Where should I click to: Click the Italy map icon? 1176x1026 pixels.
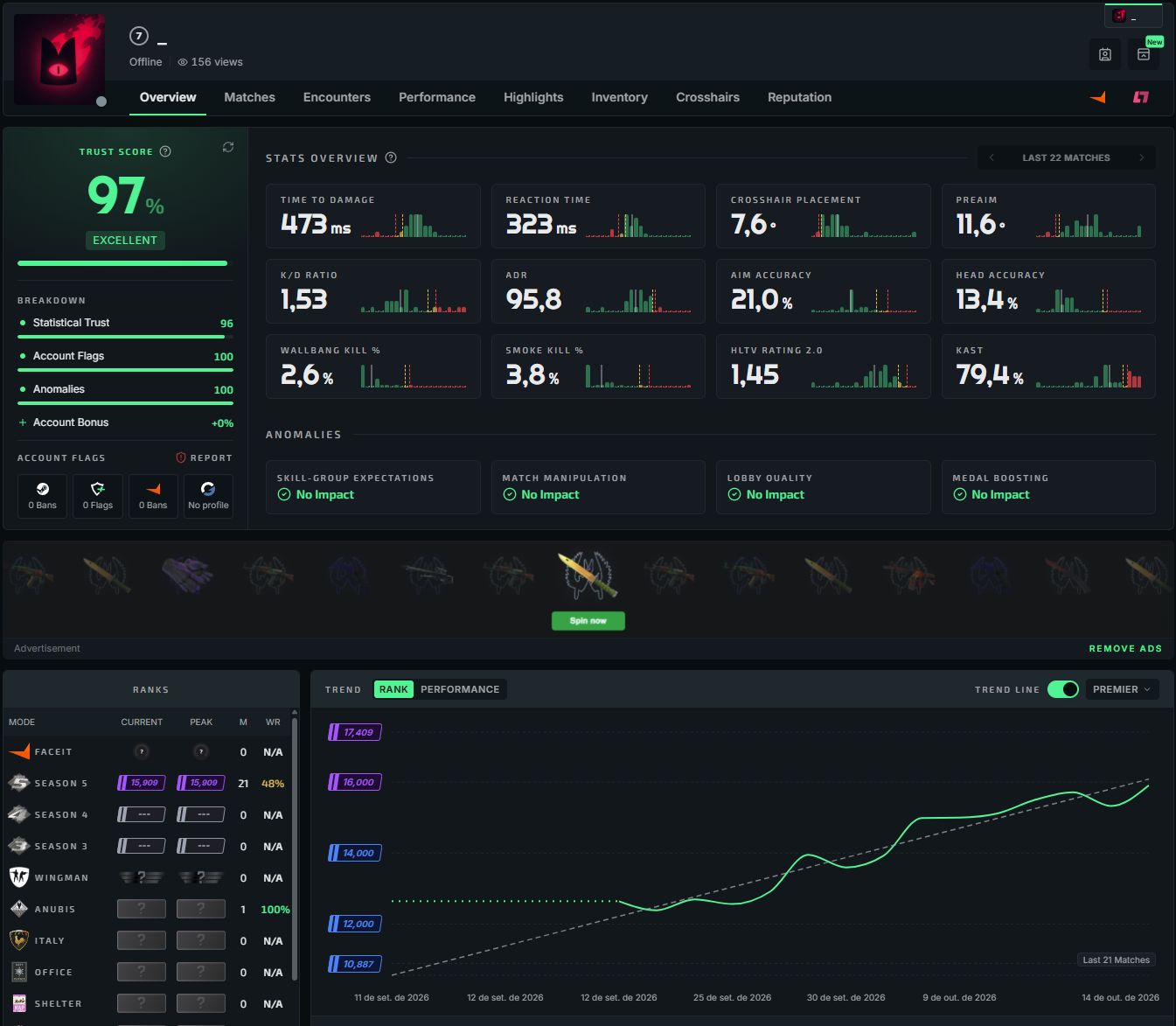[19, 940]
